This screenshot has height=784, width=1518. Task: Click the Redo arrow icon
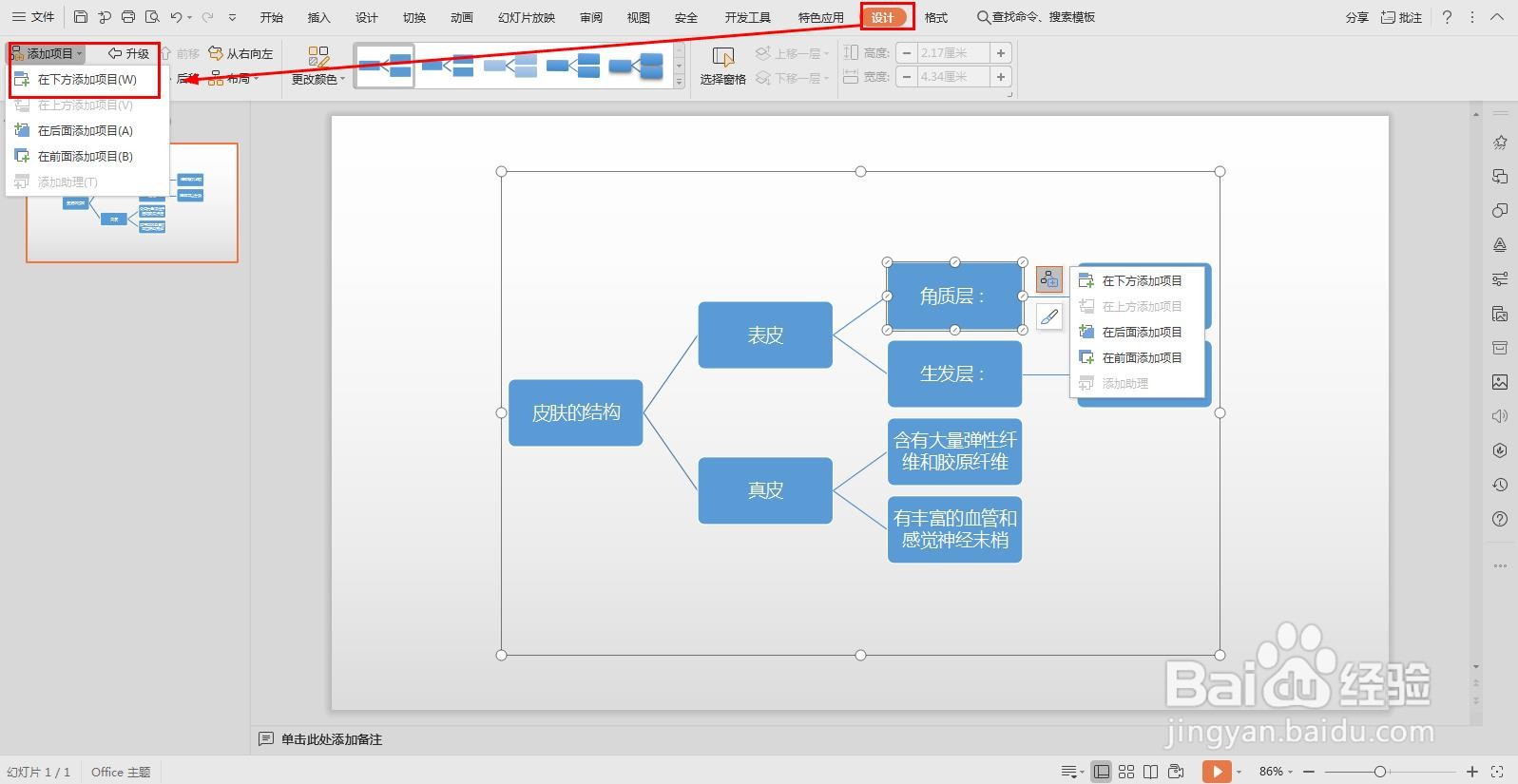pyautogui.click(x=207, y=17)
